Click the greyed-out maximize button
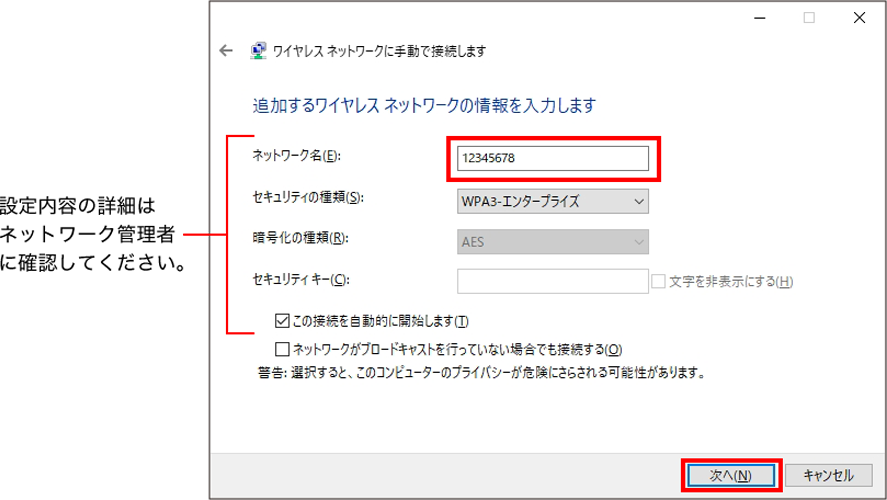 pos(810,18)
